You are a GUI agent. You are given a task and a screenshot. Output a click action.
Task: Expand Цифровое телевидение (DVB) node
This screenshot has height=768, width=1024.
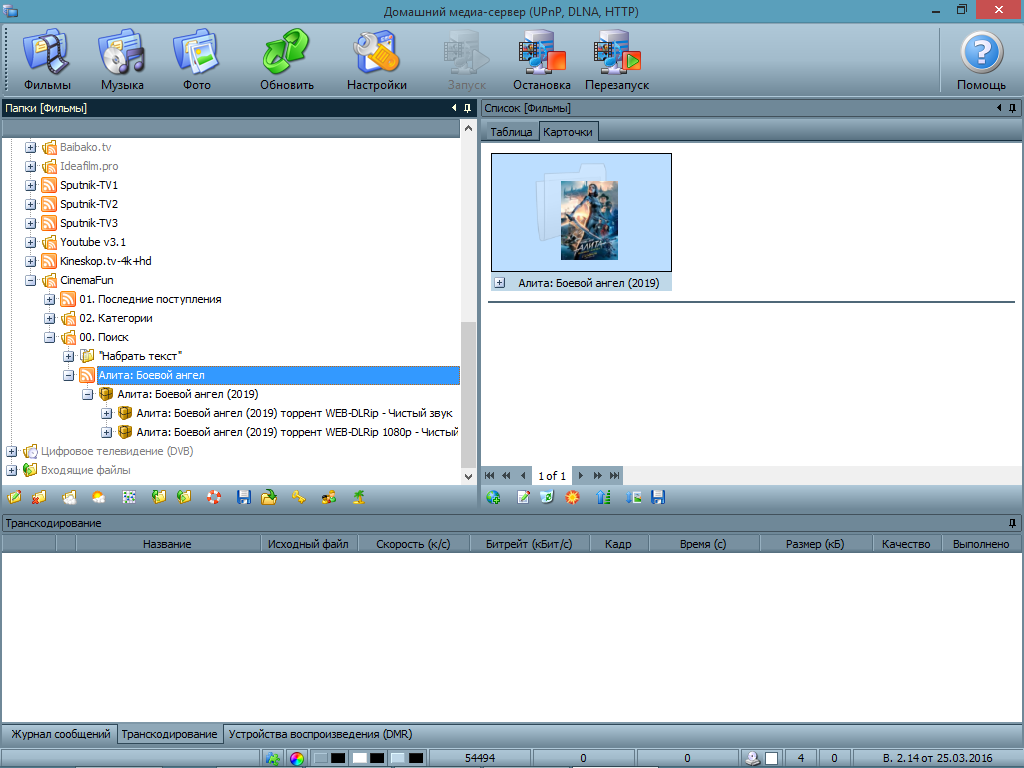coord(12,452)
